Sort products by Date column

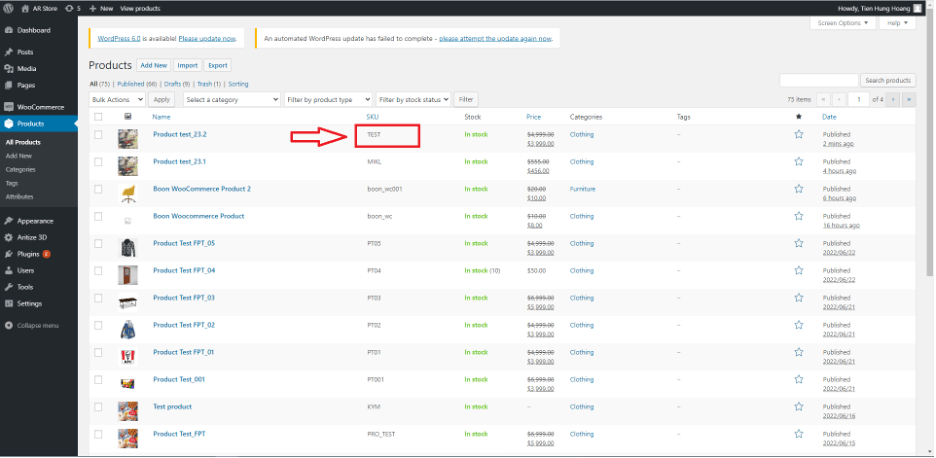pos(829,117)
